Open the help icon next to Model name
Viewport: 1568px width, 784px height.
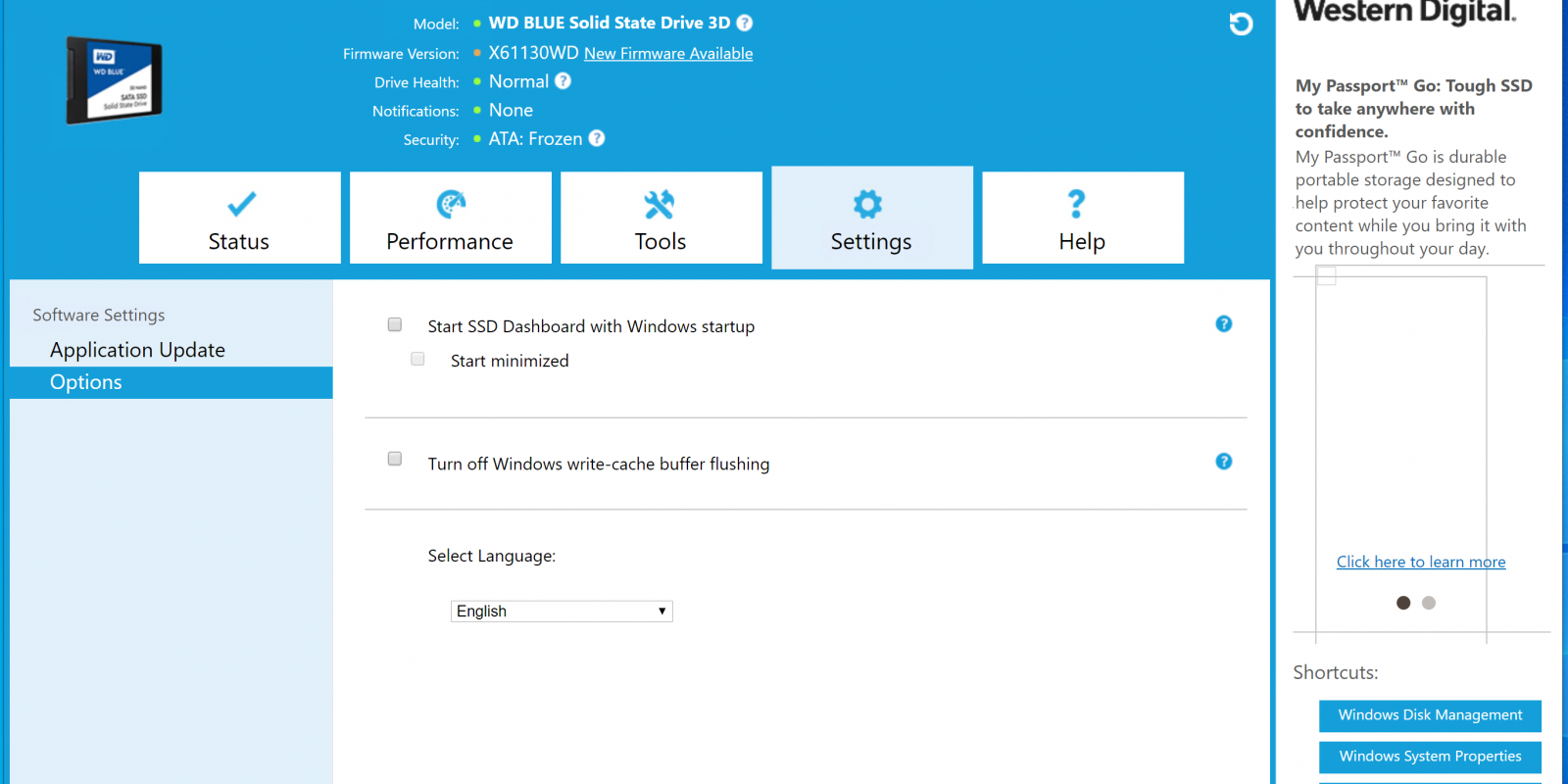click(x=745, y=23)
